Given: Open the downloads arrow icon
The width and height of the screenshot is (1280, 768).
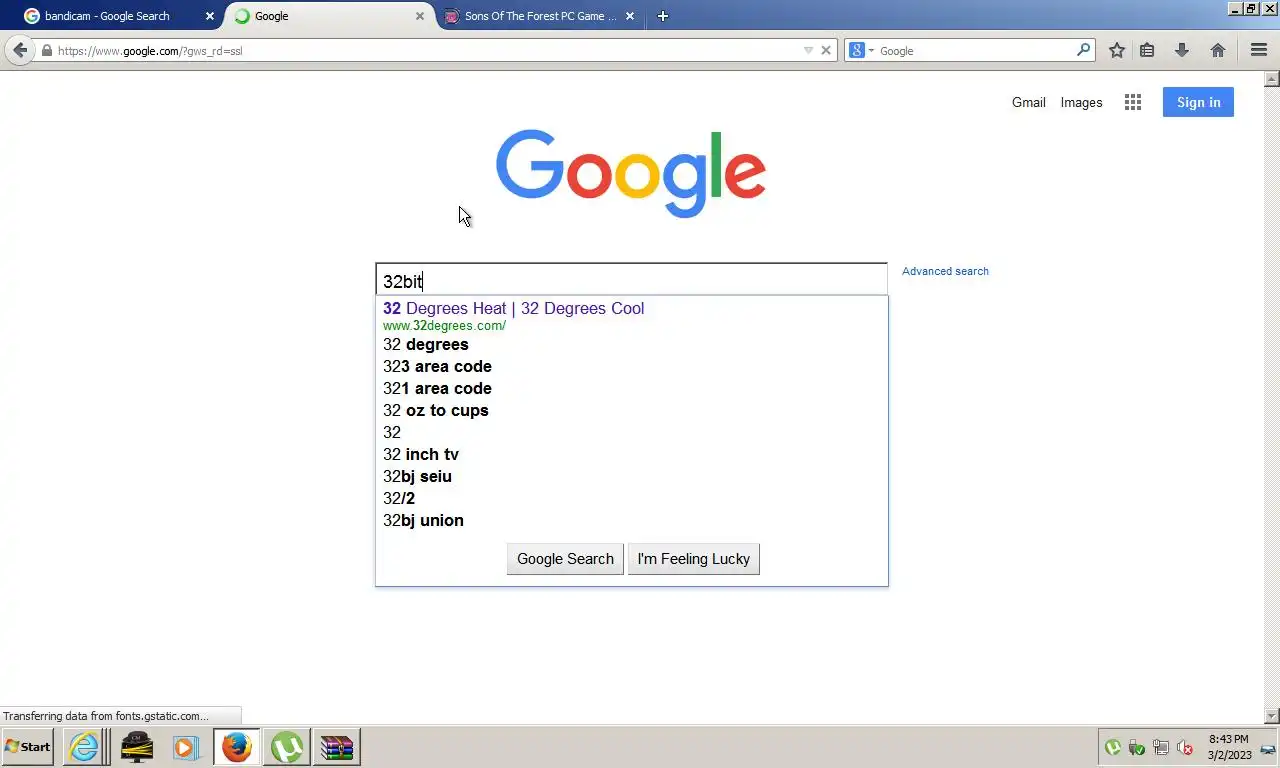Looking at the screenshot, I should click(1181, 50).
